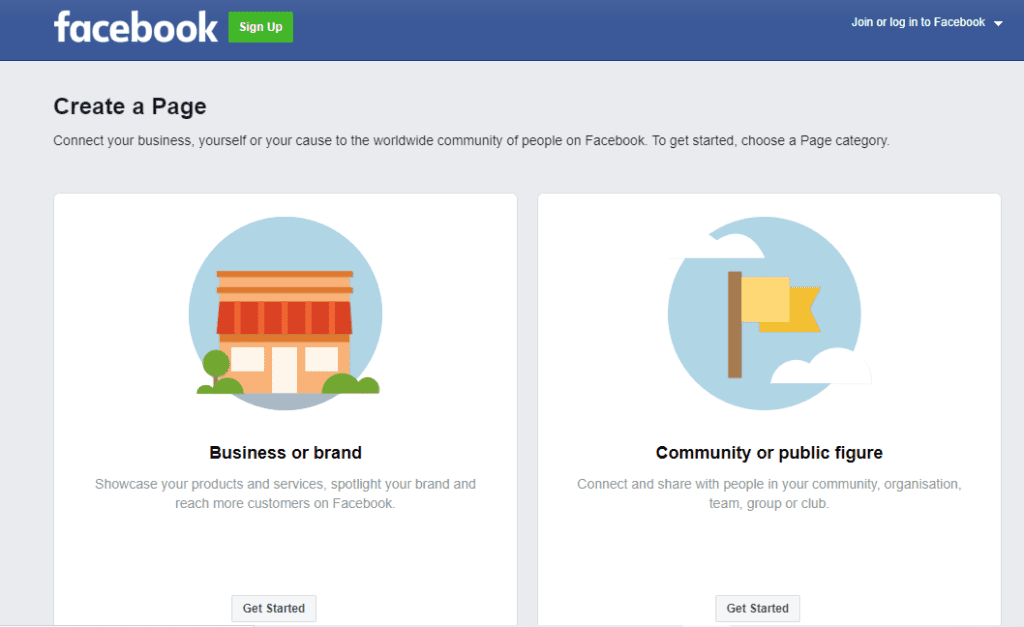Click the Create a Page title

(x=130, y=106)
